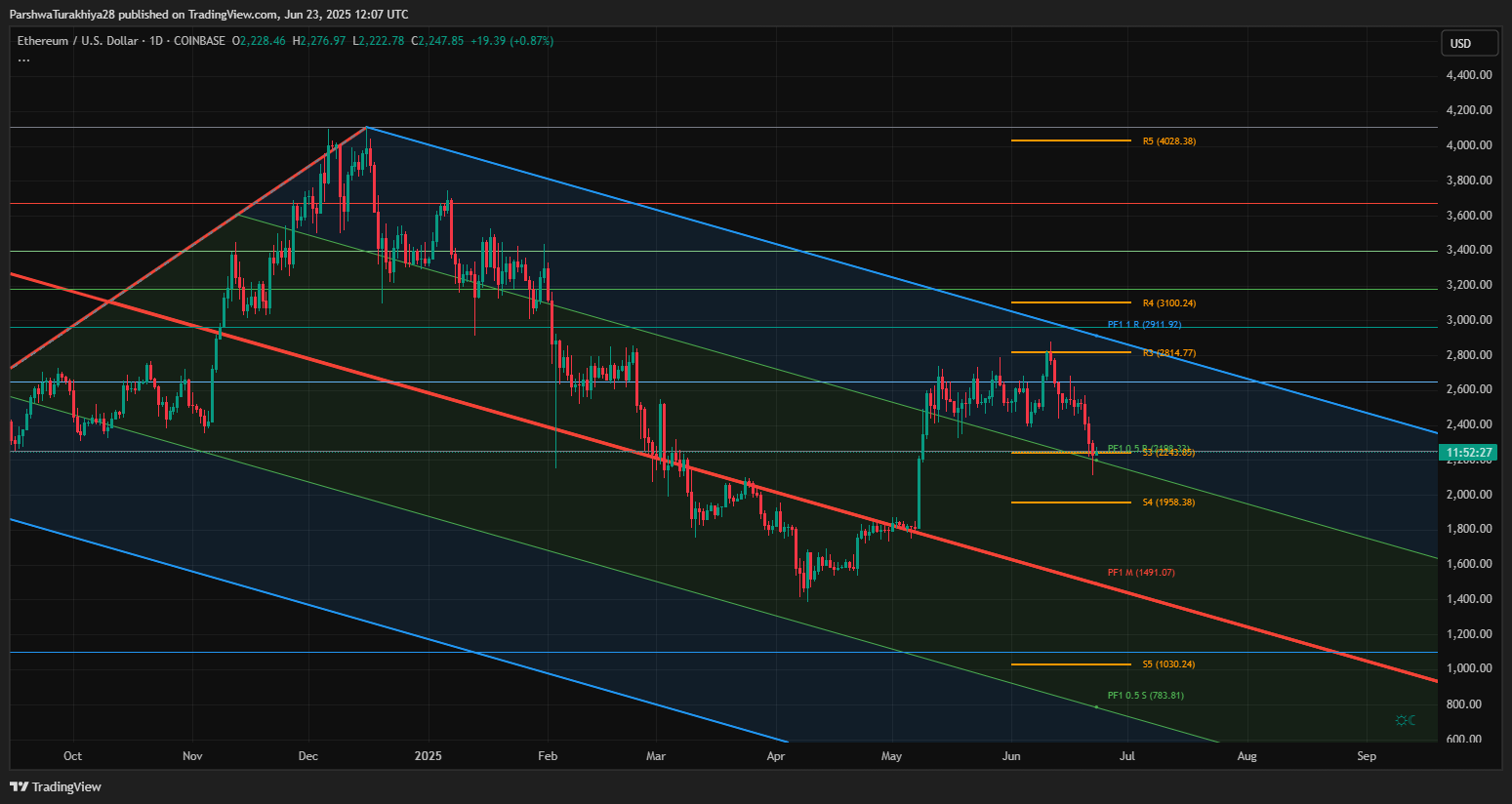1512x804 pixels.
Task: Click the high value 2,276.97
Action: 323,41
